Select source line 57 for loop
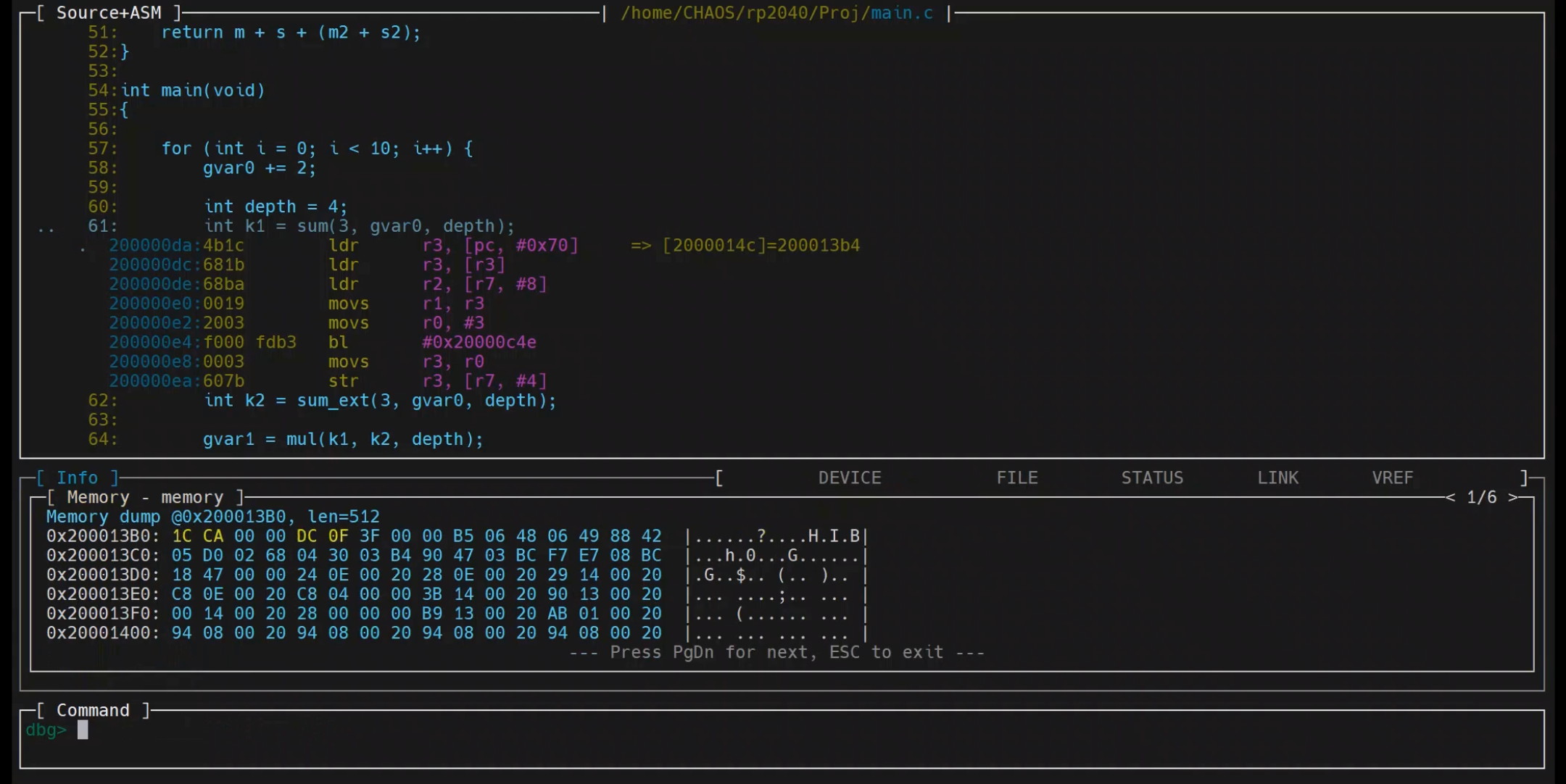The image size is (1566, 784). 317,149
